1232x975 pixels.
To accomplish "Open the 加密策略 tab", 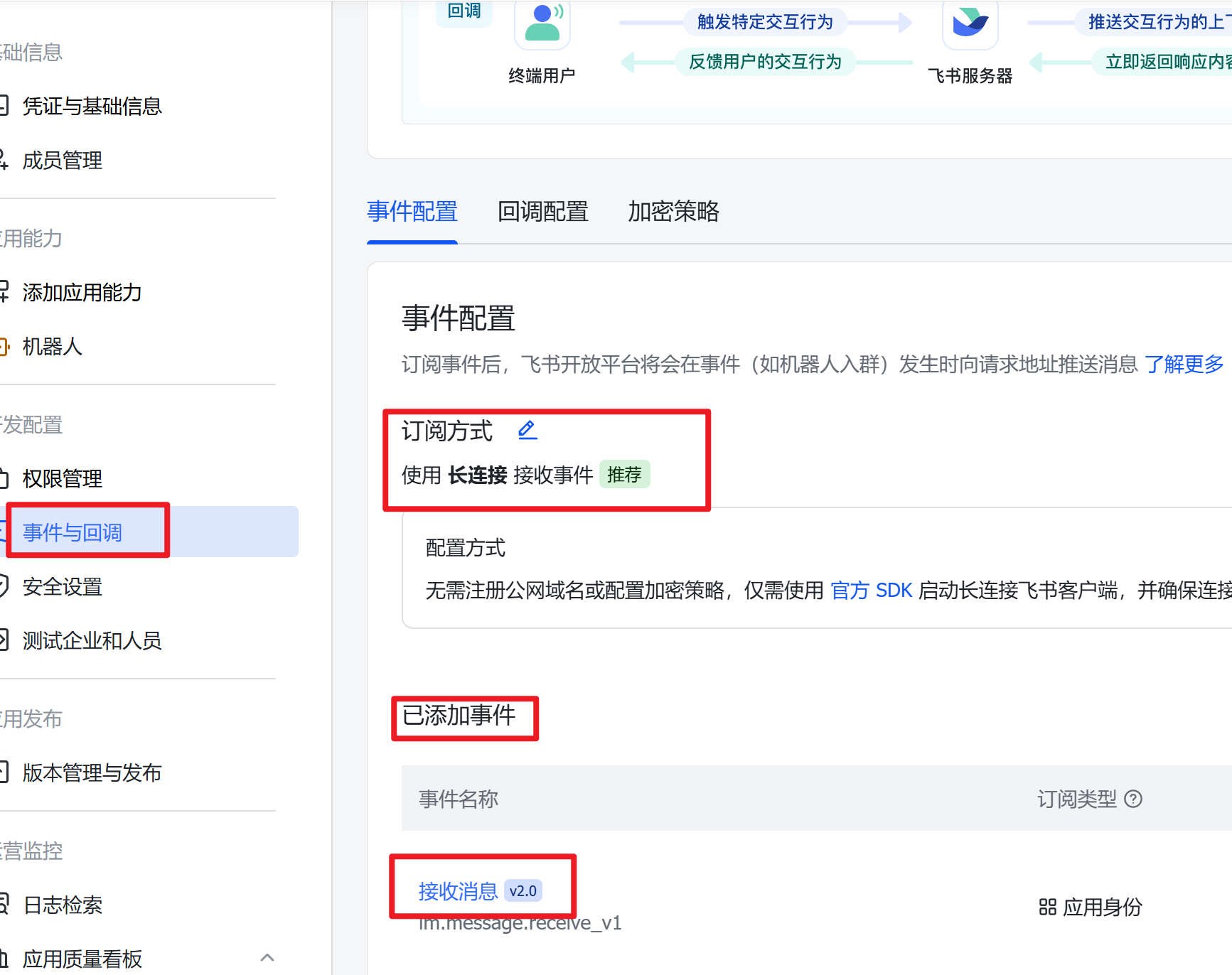I will click(x=673, y=212).
